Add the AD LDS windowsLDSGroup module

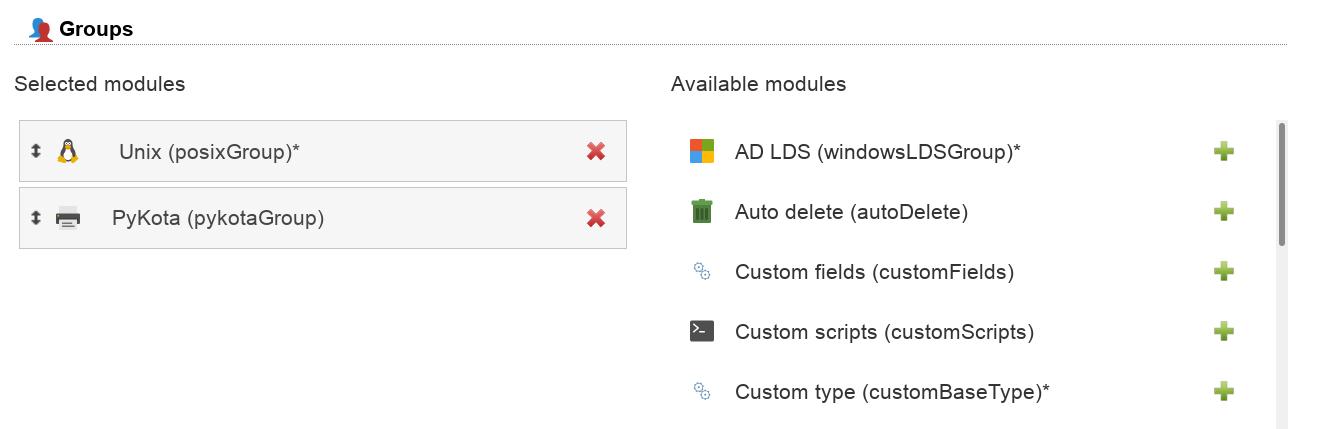coord(1223,151)
